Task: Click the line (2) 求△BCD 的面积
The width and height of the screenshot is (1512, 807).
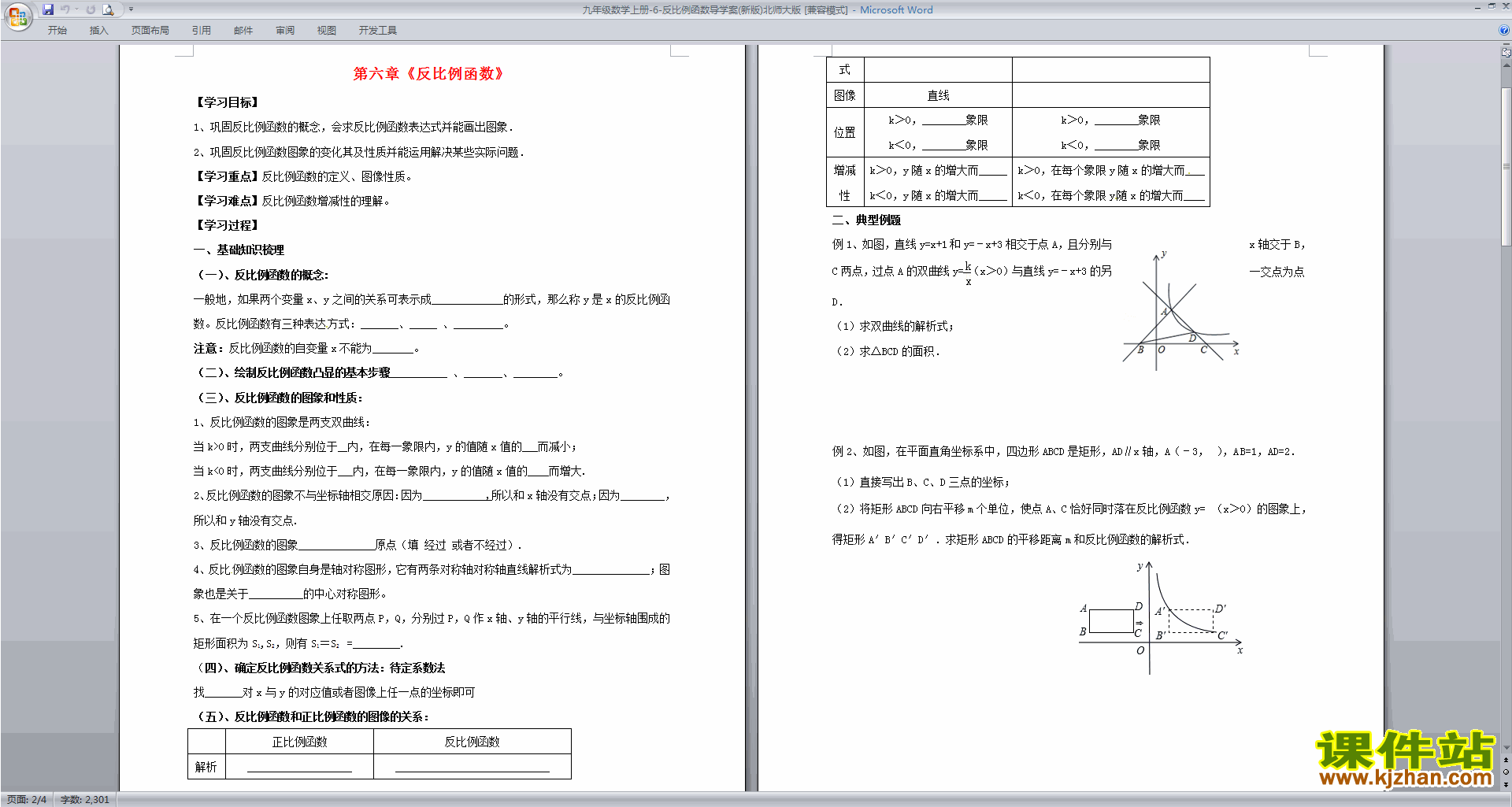Action: (x=887, y=351)
